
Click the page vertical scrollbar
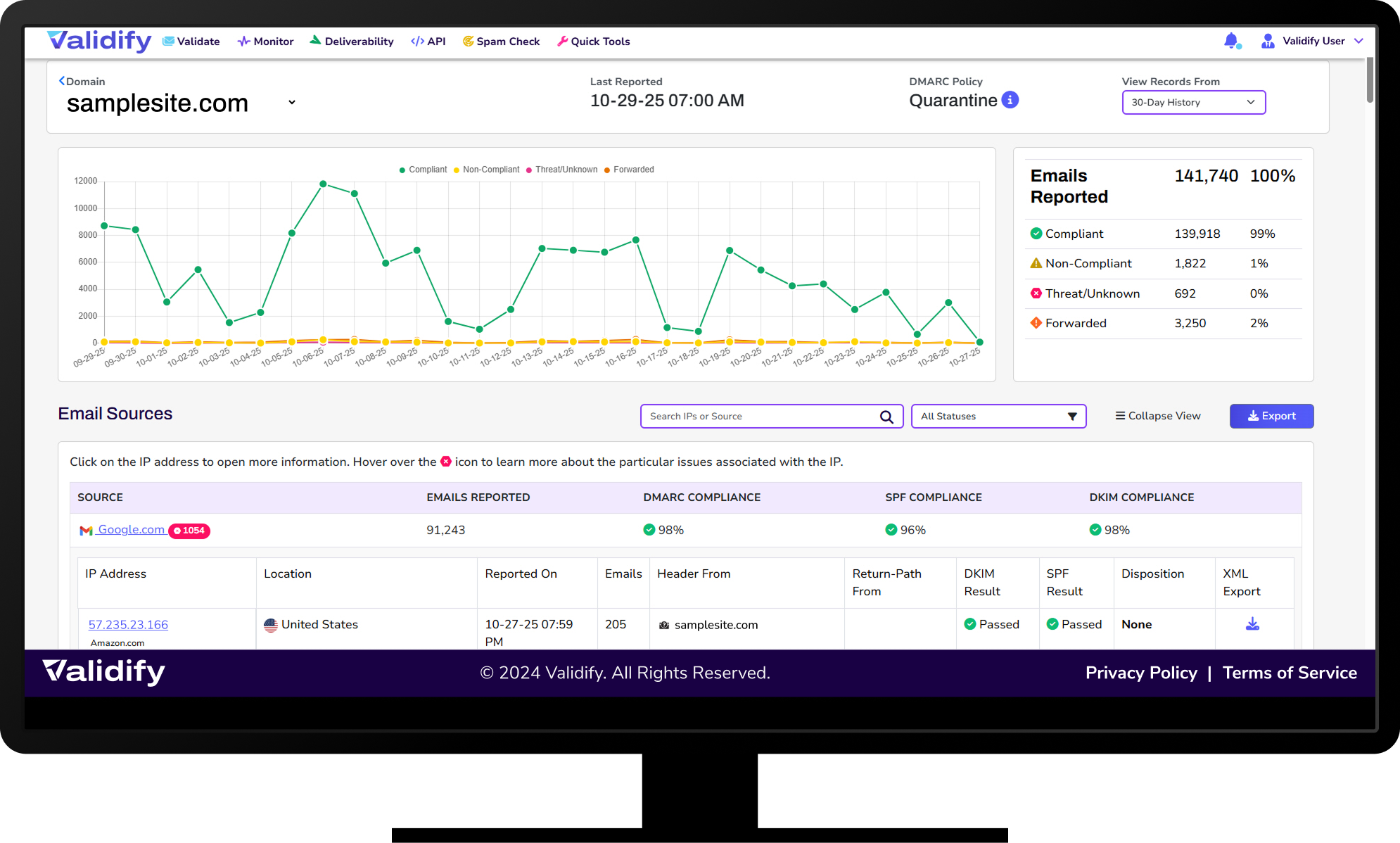pyautogui.click(x=1369, y=81)
